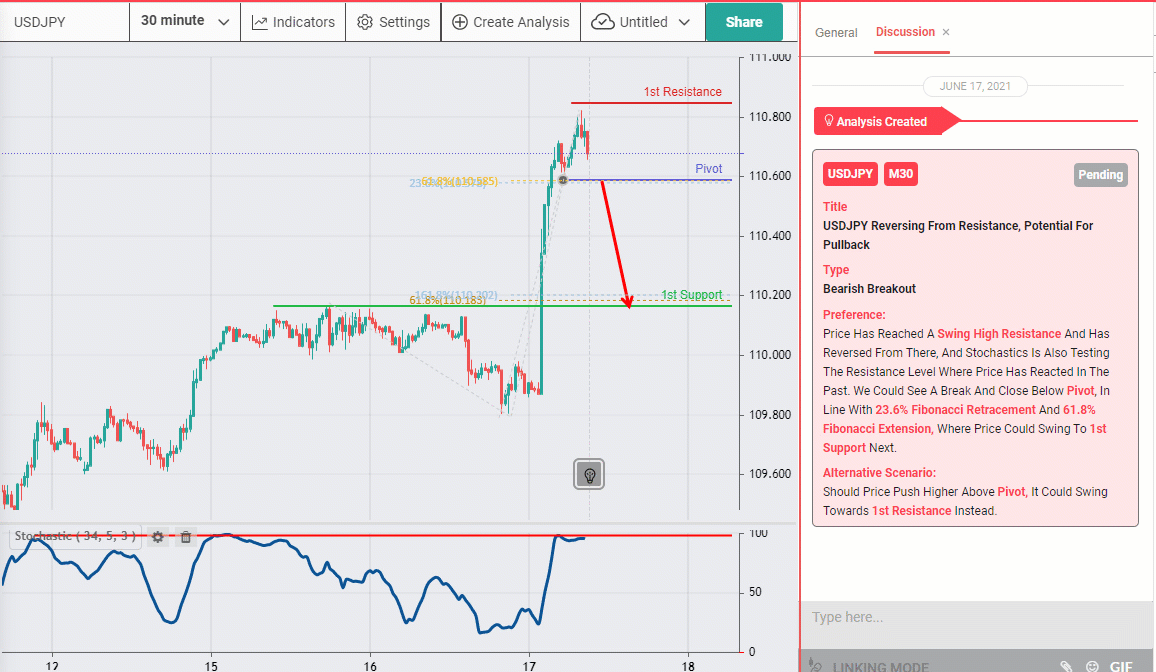The height and width of the screenshot is (672, 1156).
Task: Click the Pivot label on the chart
Action: pyautogui.click(x=708, y=169)
